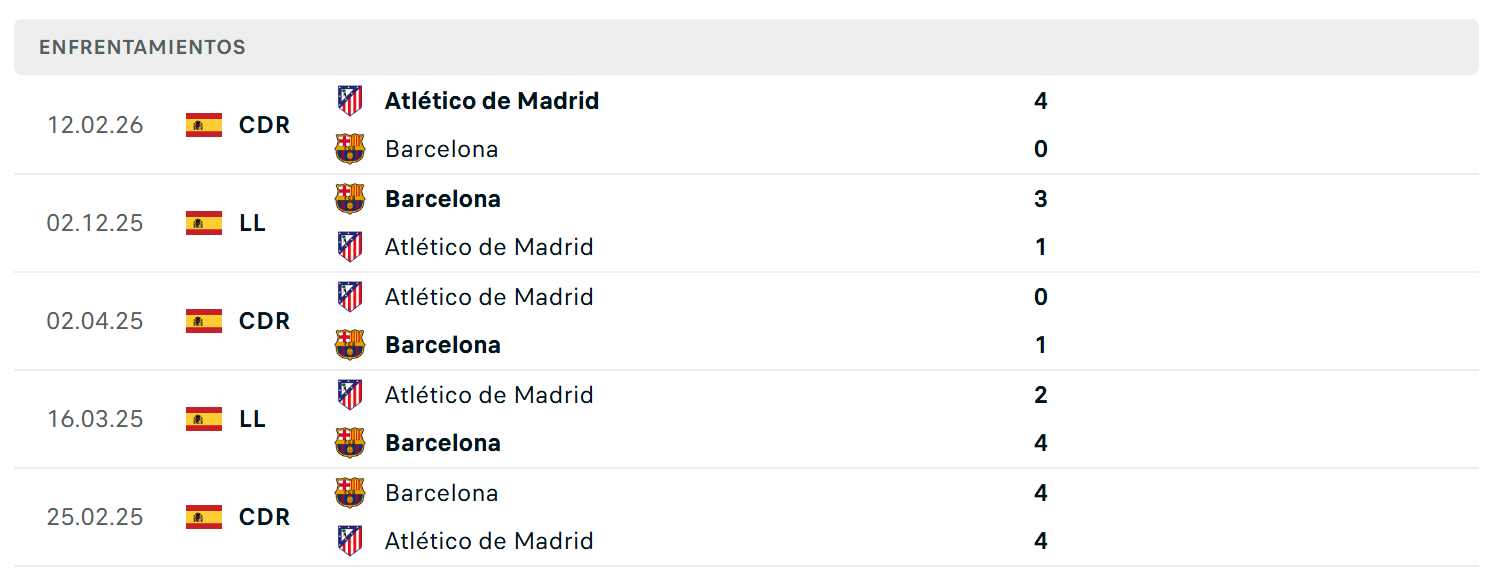Click Atlético de Madrid crest in 02.12.25 match
This screenshot has height=584, width=1492.
[349, 247]
